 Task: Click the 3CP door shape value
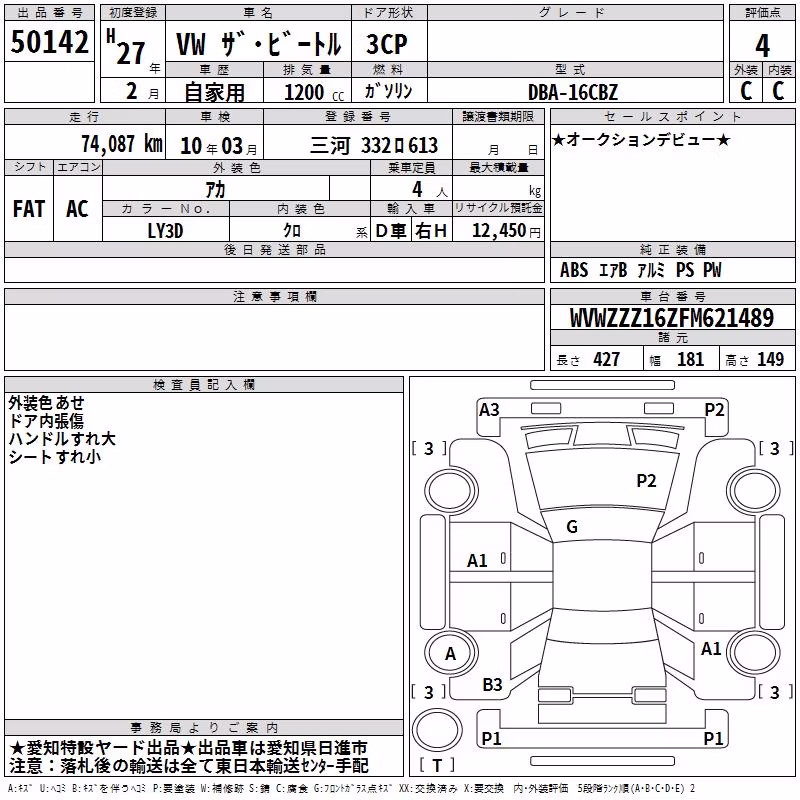(x=387, y=44)
